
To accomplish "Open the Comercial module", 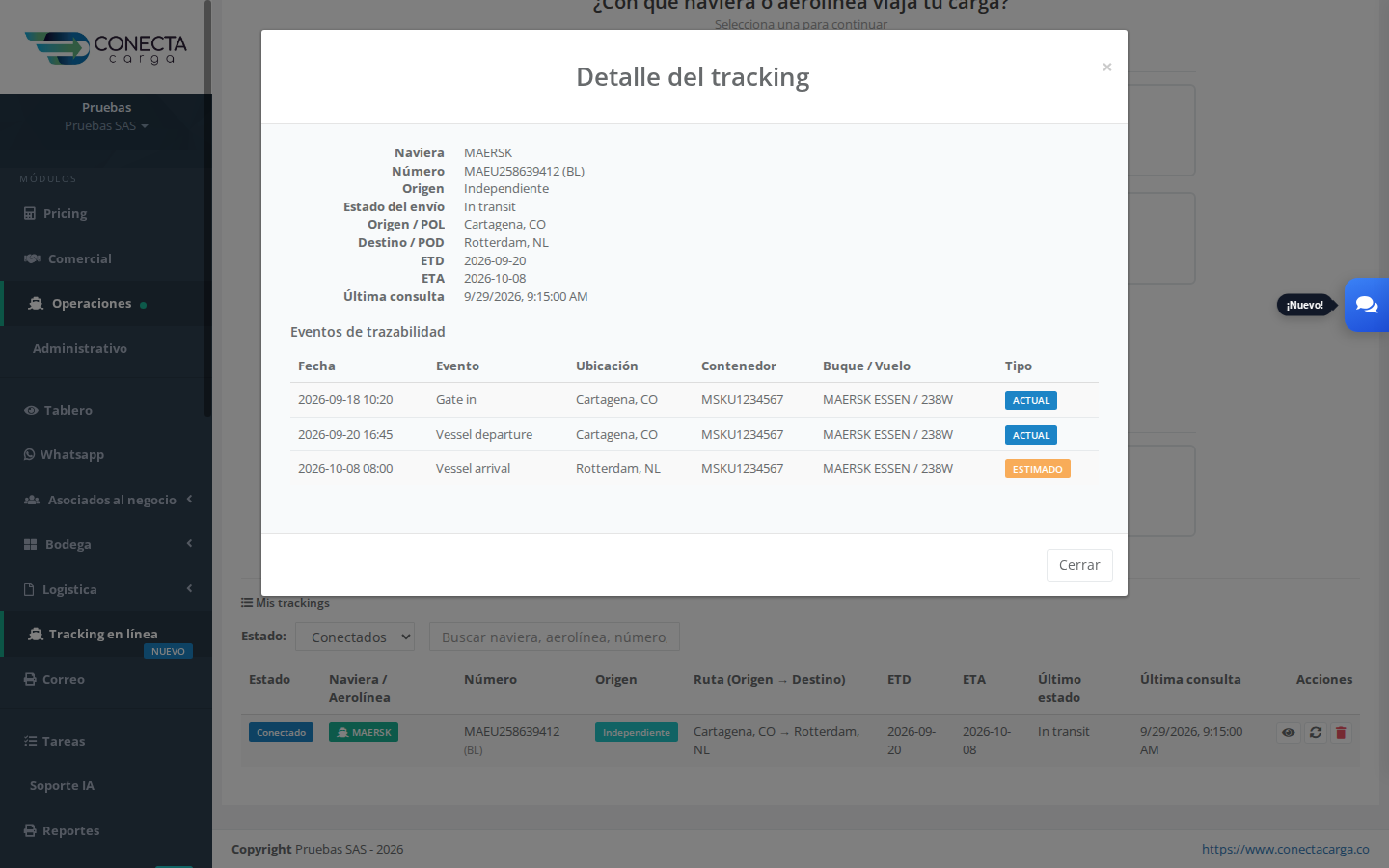I will 79,258.
